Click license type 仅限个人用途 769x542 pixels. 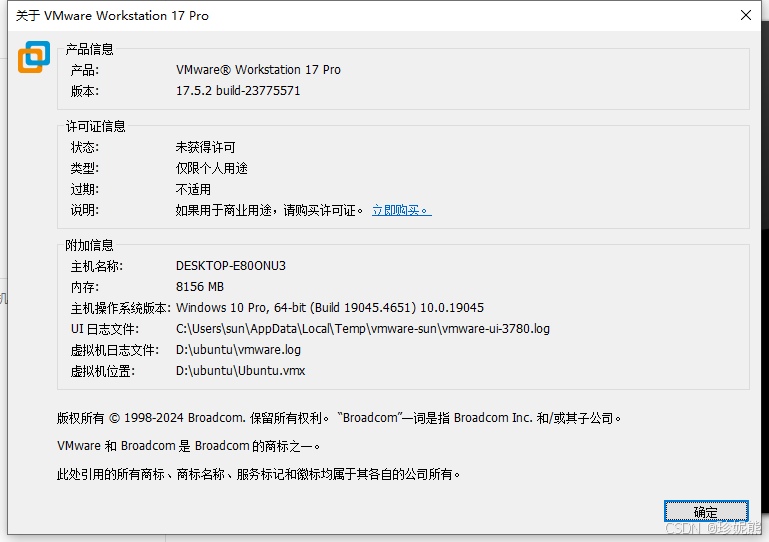[211, 168]
